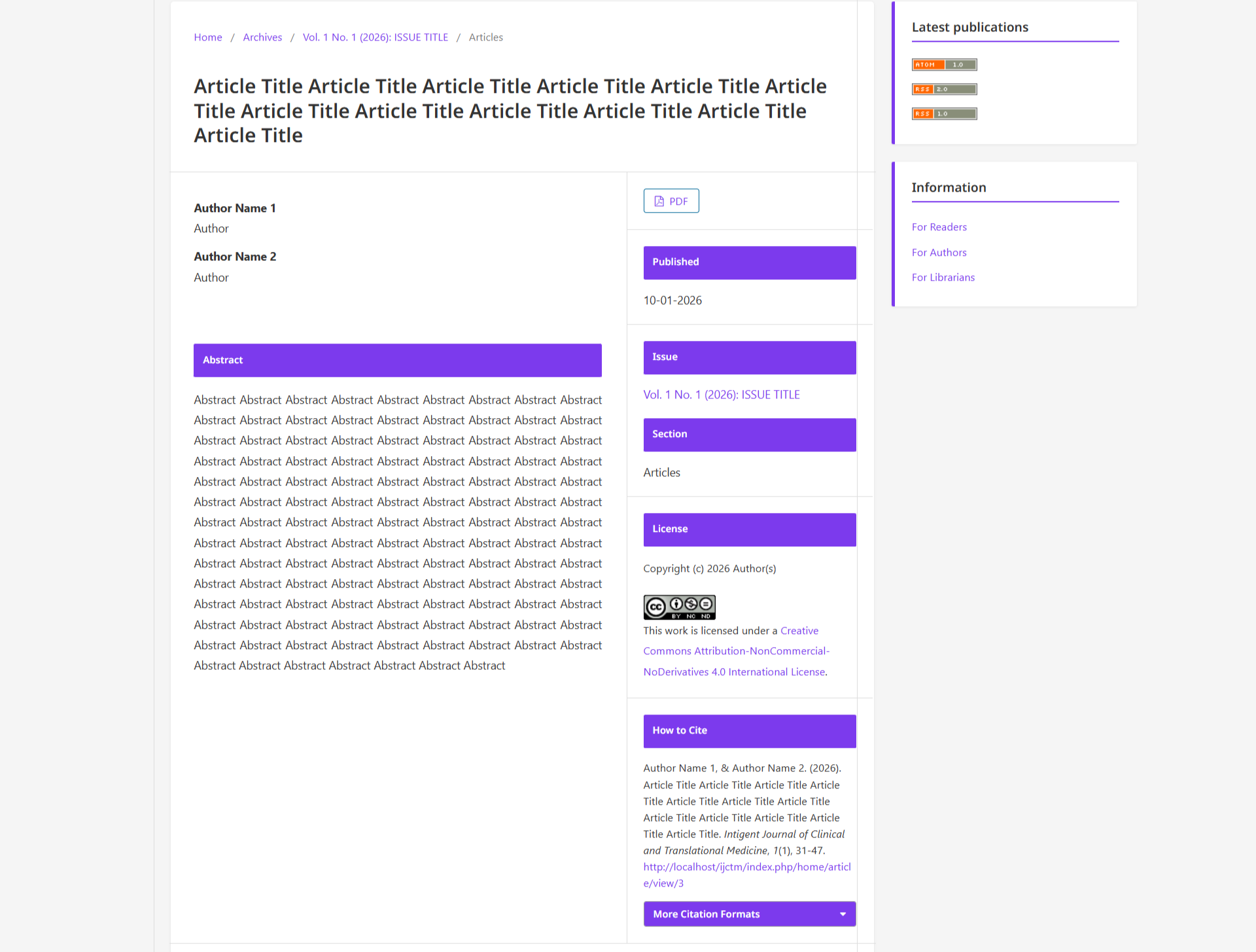The width and height of the screenshot is (1256, 952).
Task: Click the dropdown arrow on citation formats
Action: pos(843,914)
